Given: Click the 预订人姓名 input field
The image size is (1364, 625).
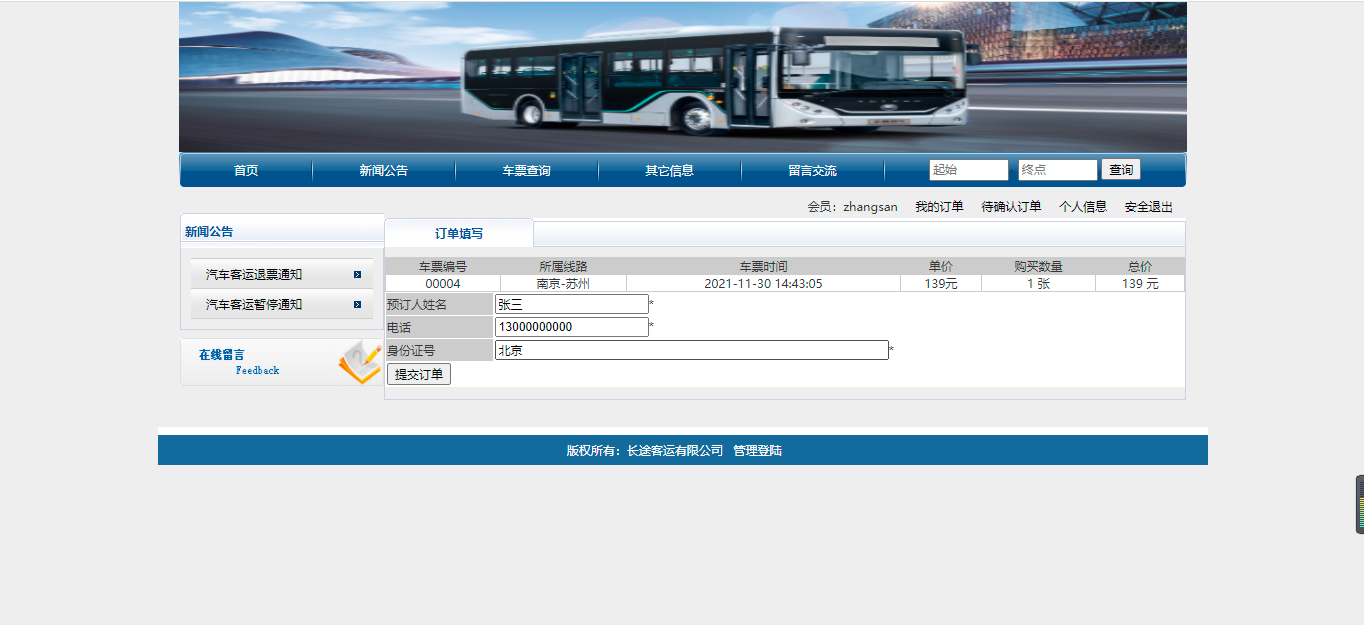Looking at the screenshot, I should tap(572, 304).
